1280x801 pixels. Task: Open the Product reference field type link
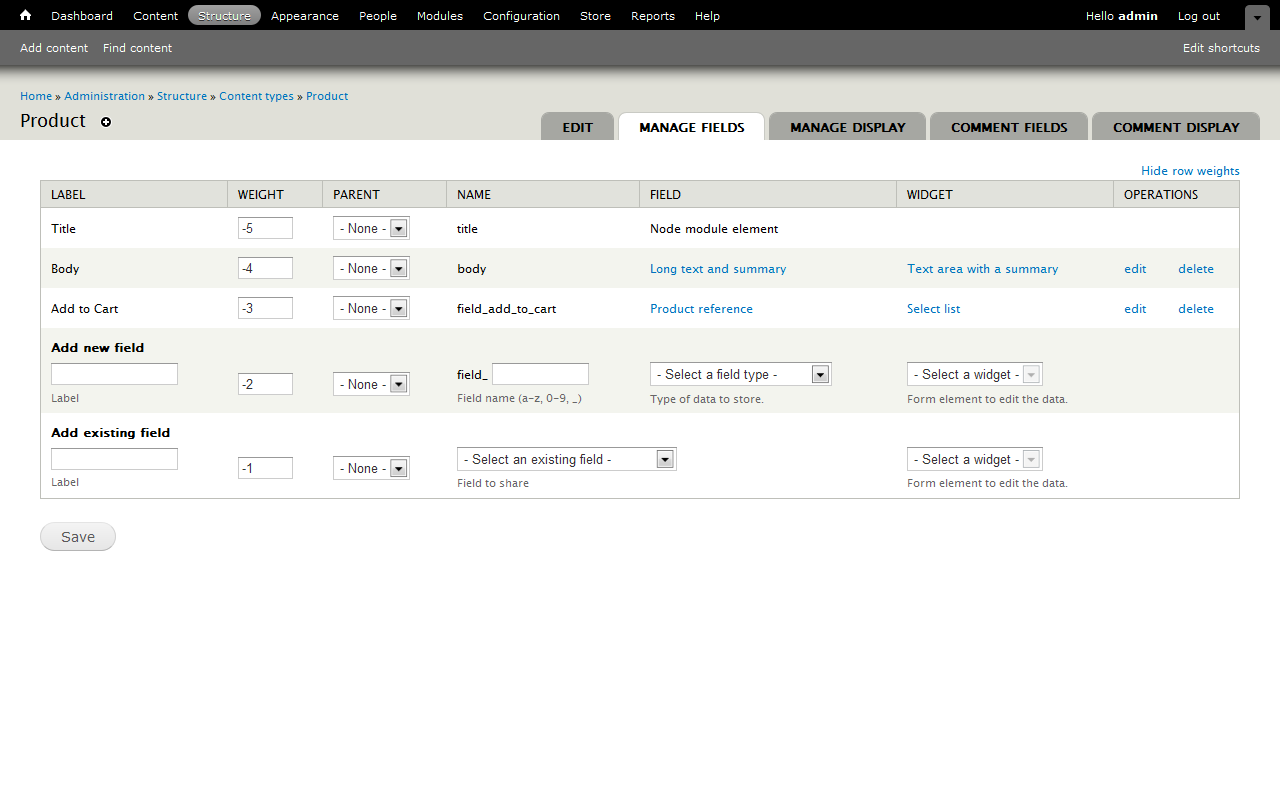click(701, 309)
